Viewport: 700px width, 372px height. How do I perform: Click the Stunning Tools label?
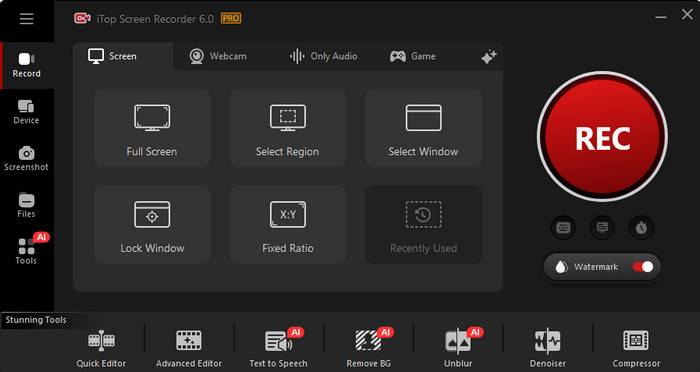click(x=36, y=320)
